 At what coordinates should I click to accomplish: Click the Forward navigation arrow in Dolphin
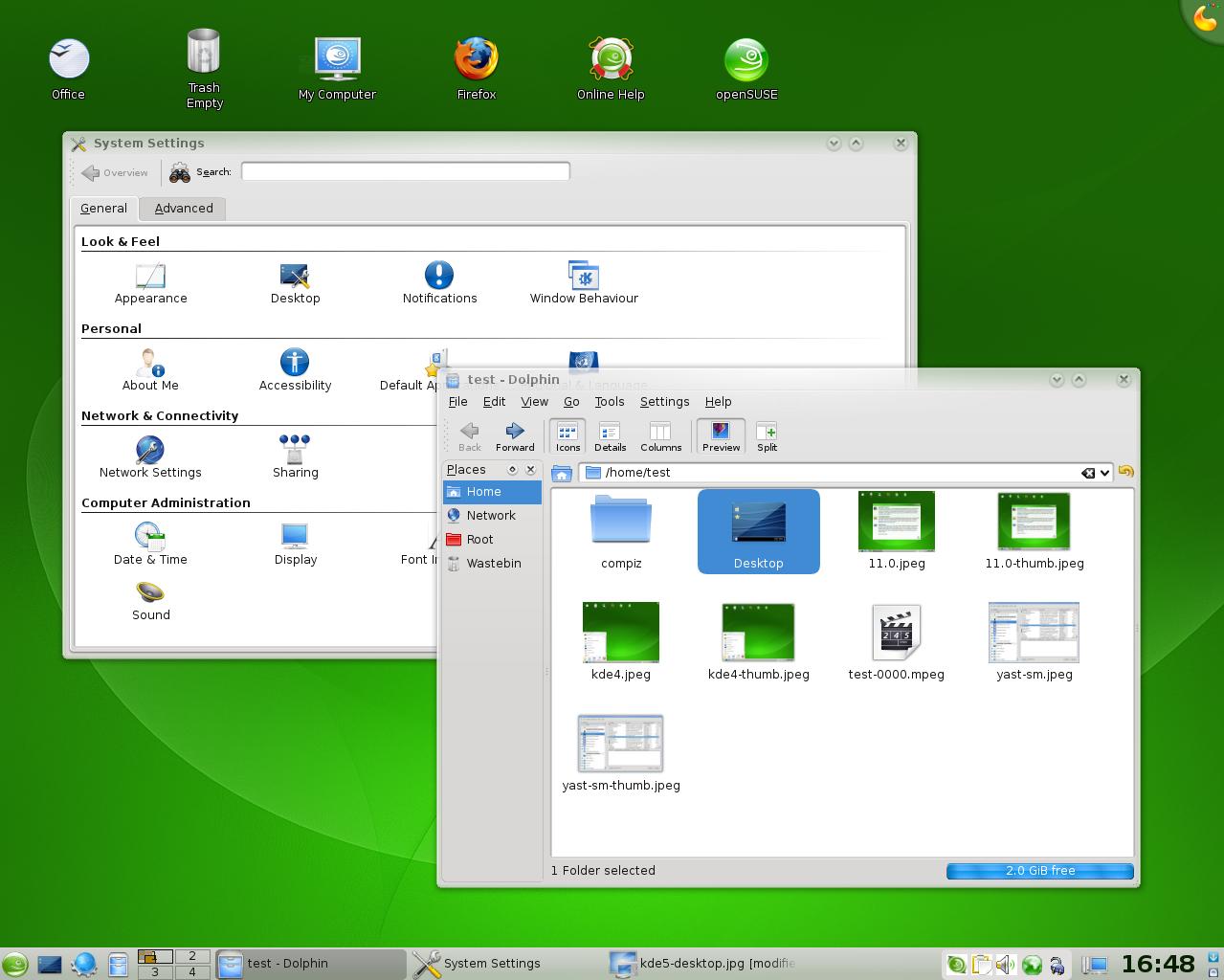click(514, 435)
